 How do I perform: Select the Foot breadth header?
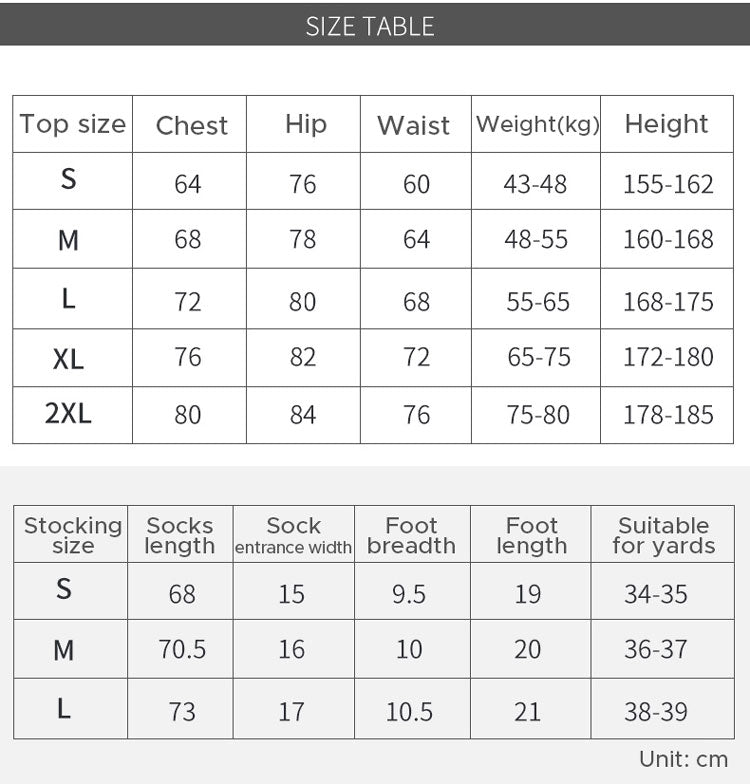(x=412, y=534)
